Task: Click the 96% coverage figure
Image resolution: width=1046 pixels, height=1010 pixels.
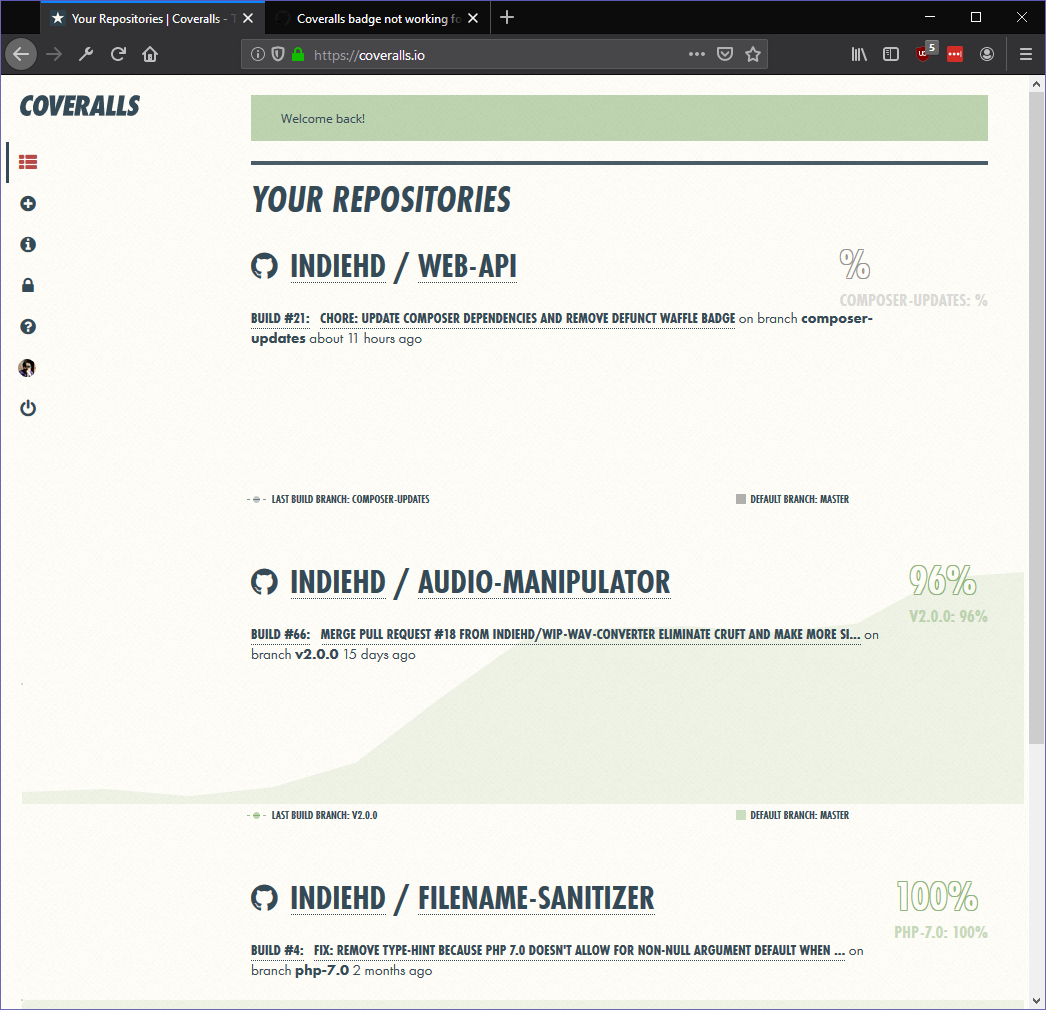Action: [x=943, y=580]
